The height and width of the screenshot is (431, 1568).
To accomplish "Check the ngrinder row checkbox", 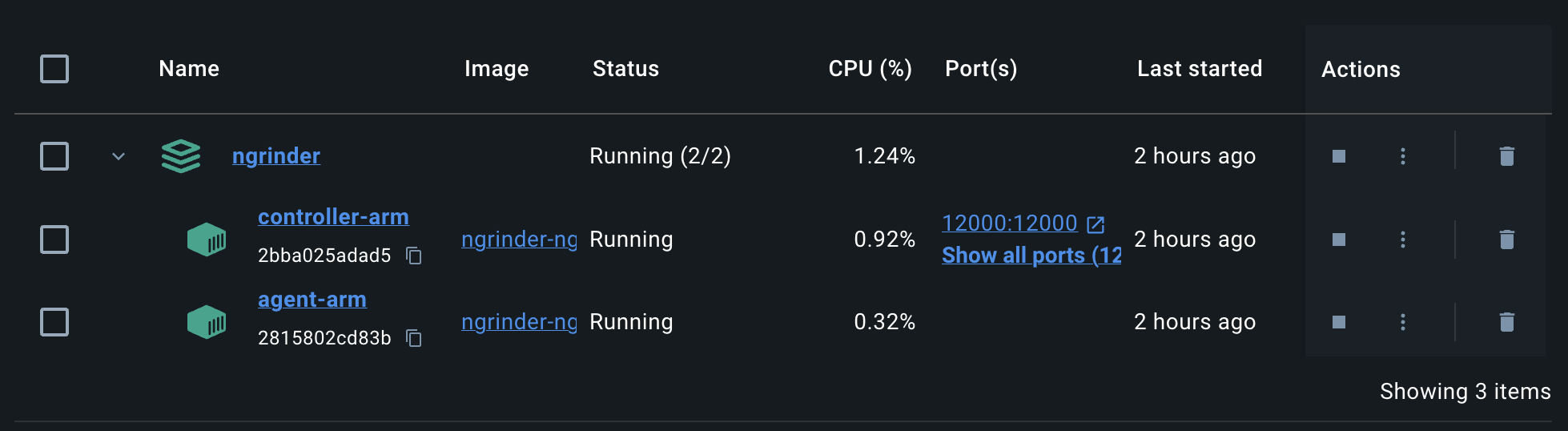I will 54,156.
